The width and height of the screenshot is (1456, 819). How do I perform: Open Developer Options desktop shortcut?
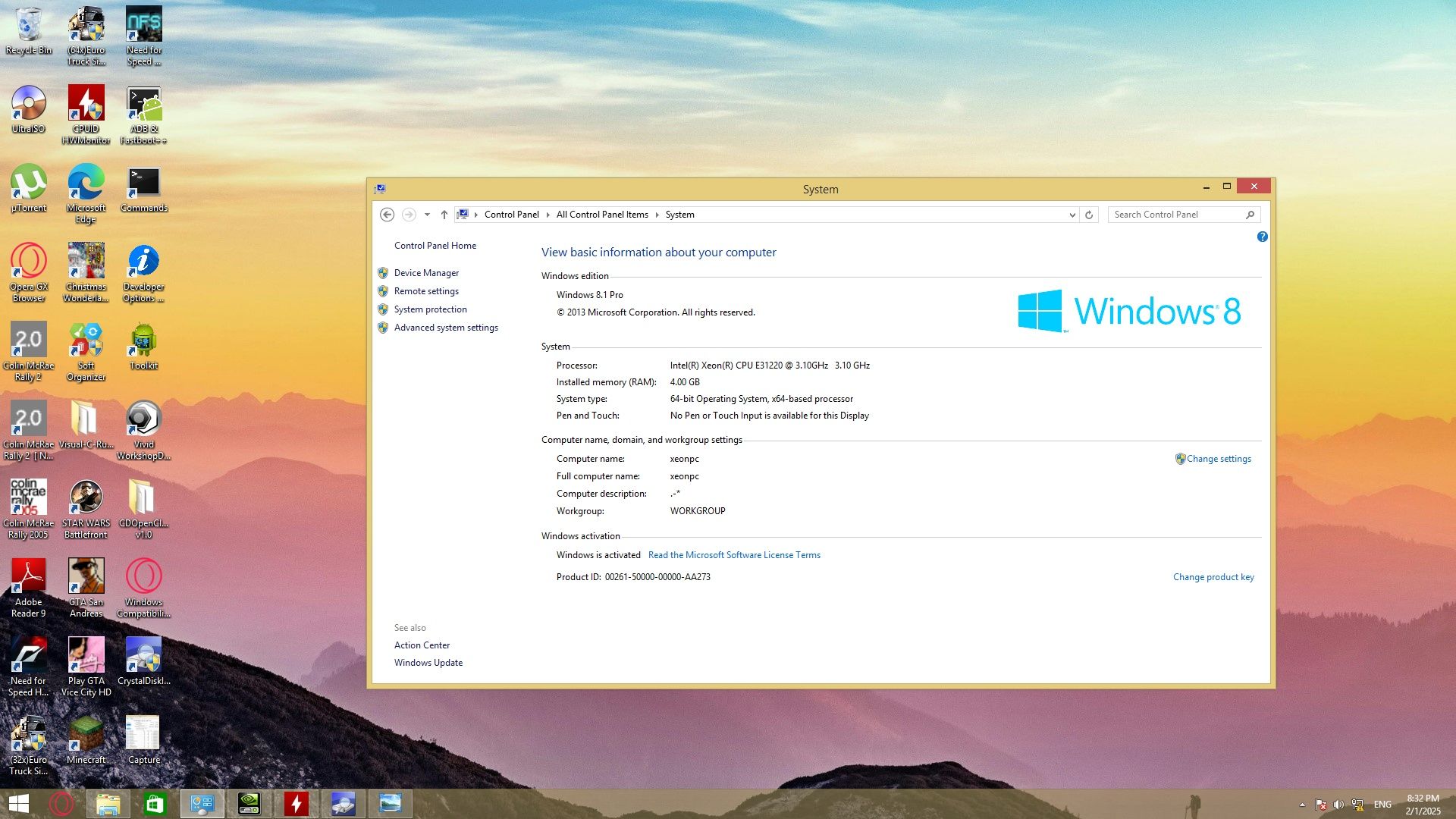[x=143, y=272]
